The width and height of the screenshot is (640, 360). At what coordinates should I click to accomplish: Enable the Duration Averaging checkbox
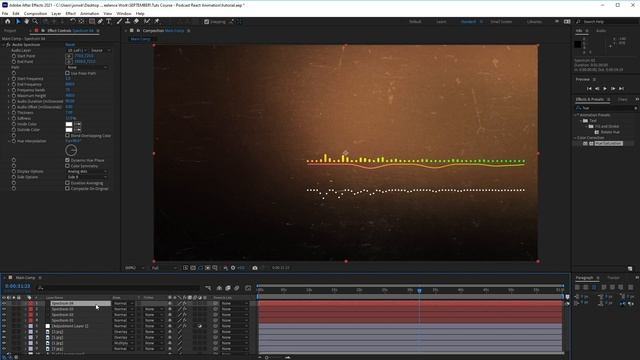tap(67, 183)
